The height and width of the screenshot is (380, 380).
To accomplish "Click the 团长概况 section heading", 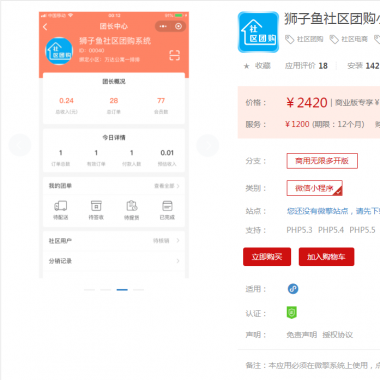I will [x=114, y=82].
